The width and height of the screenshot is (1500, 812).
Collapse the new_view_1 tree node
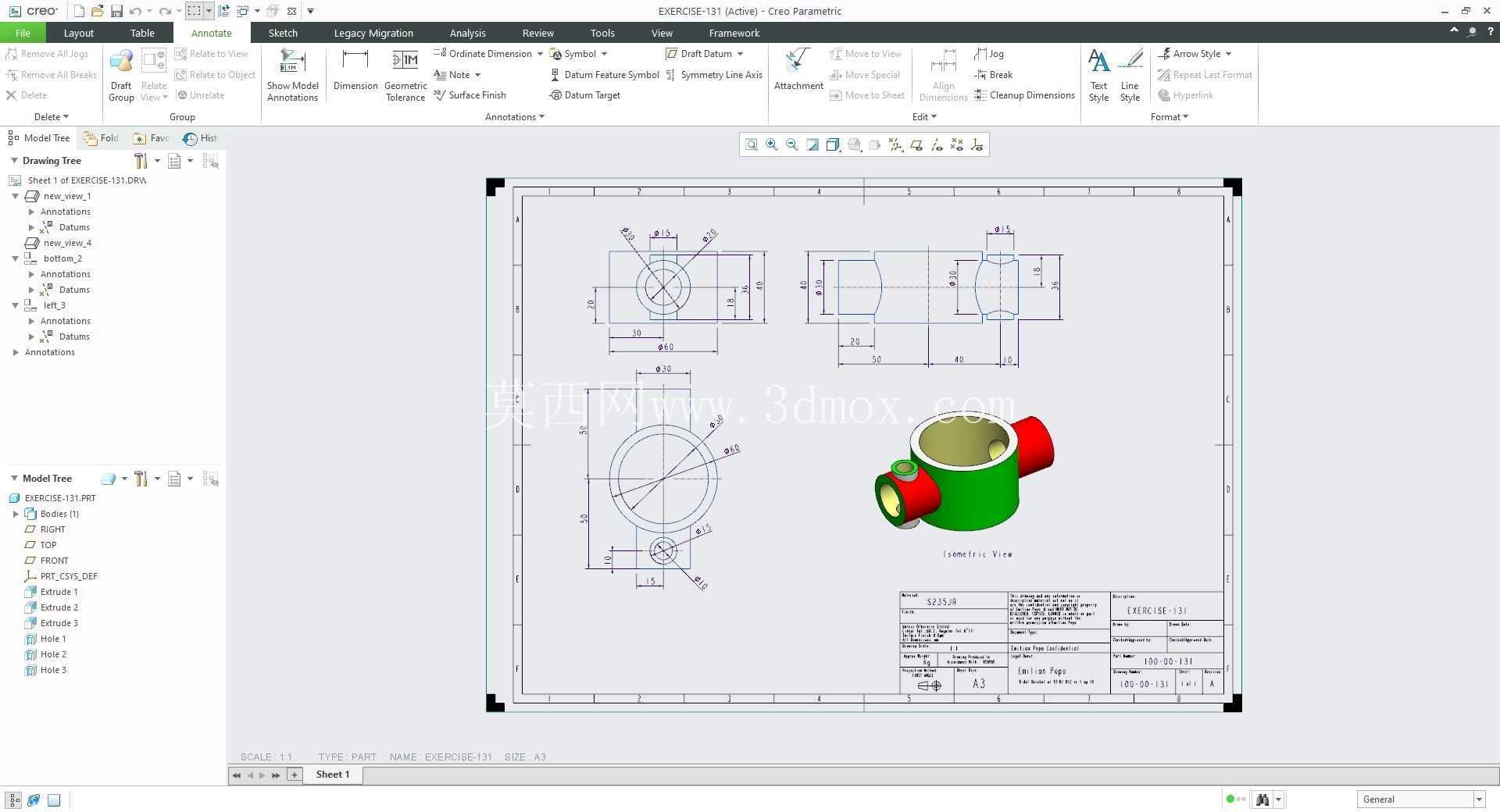coord(16,196)
